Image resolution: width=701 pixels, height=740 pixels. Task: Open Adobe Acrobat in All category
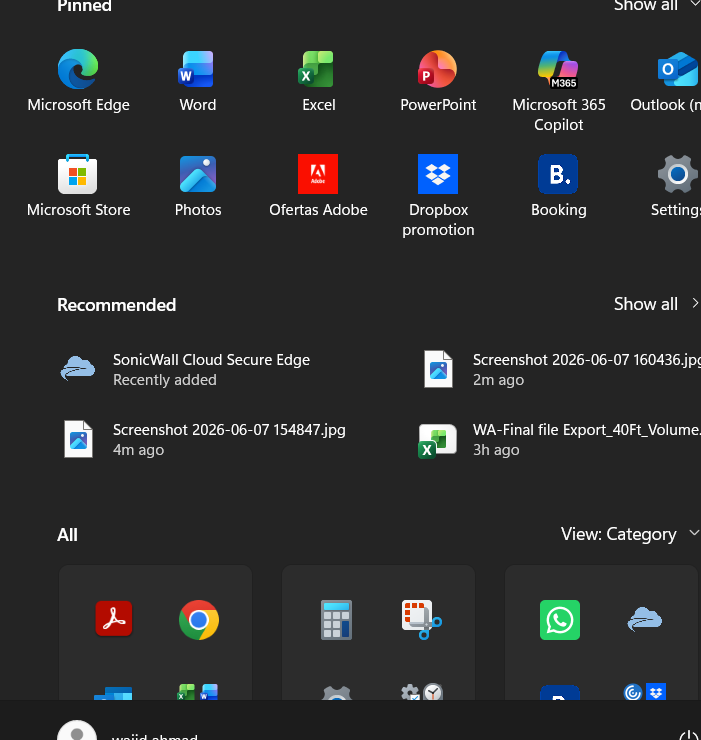pyautogui.click(x=114, y=619)
